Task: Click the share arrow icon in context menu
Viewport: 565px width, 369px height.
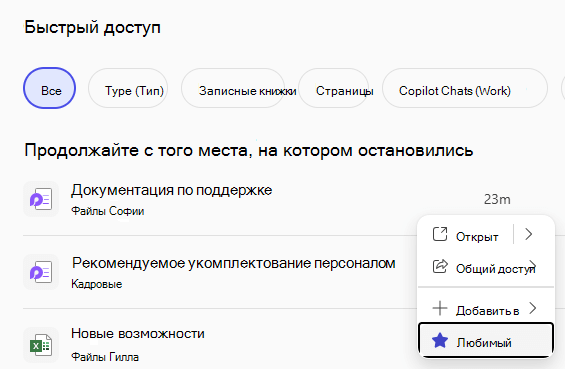Action: pos(440,267)
